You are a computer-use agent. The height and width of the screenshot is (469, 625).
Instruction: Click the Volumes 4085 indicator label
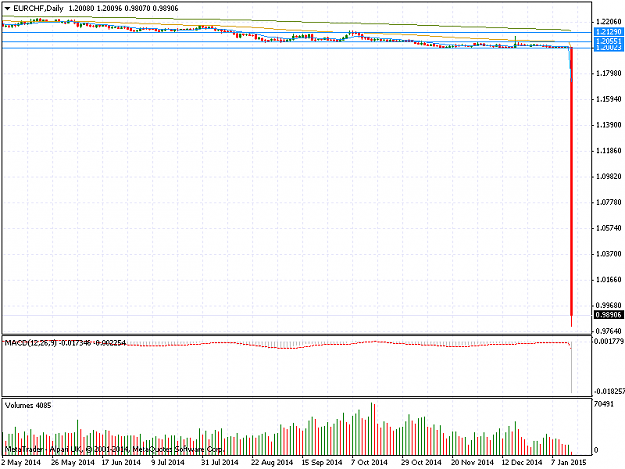pyautogui.click(x=28, y=405)
